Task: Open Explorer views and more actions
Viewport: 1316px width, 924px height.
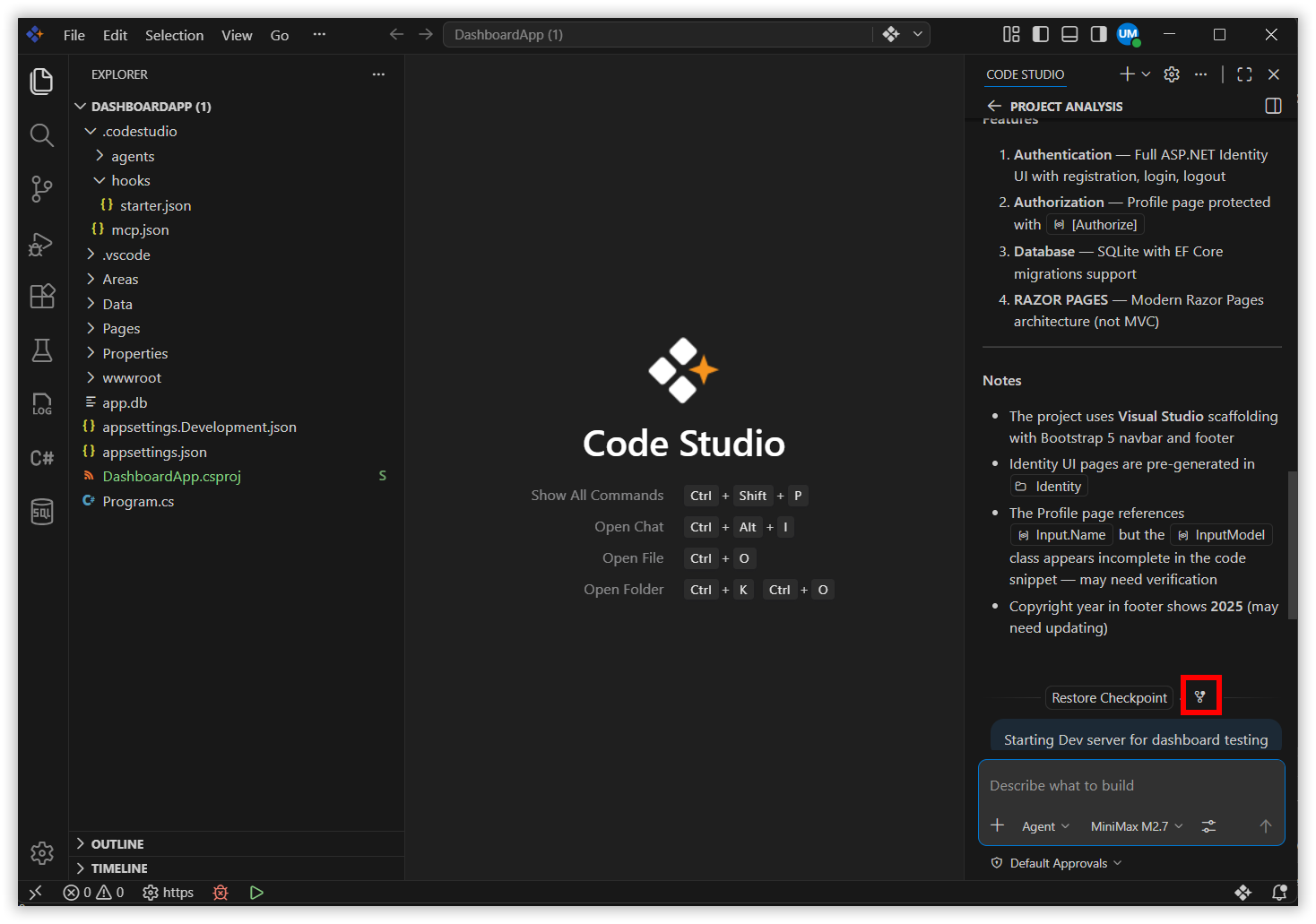Action: coord(378,74)
